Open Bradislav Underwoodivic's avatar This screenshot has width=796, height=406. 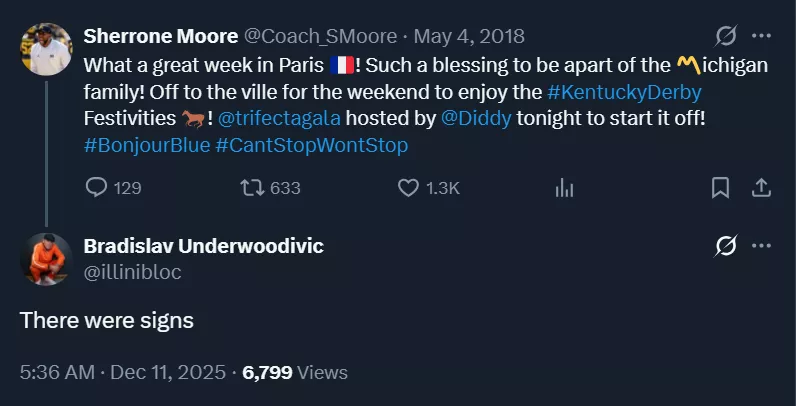tap(46, 258)
